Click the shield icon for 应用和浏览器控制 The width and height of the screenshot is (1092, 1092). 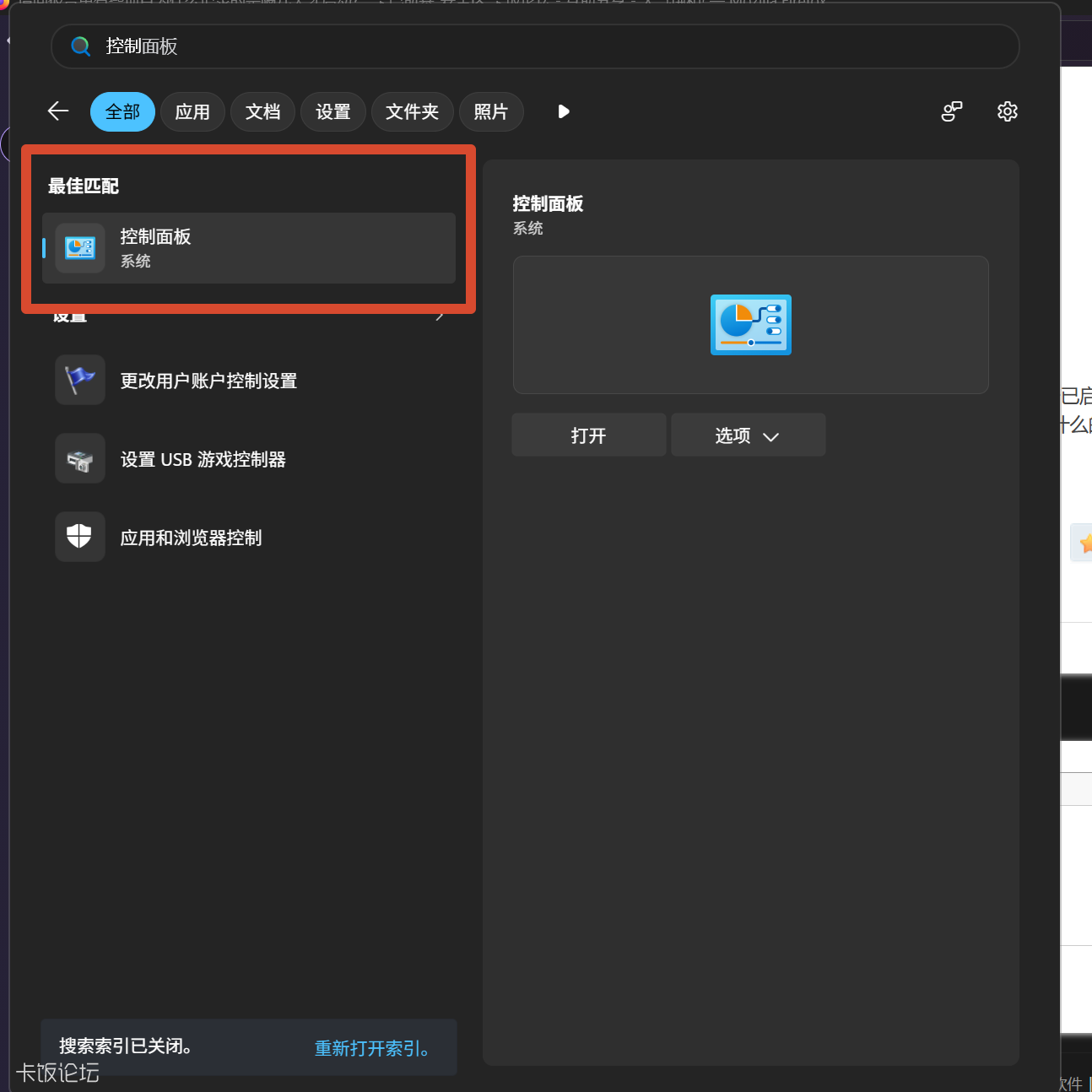[80, 537]
